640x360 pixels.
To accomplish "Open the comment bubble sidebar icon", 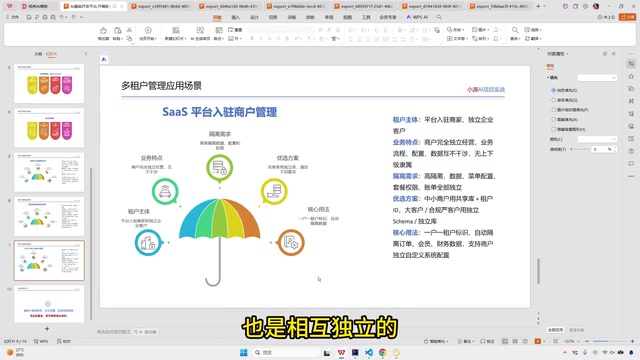I will 631,164.
